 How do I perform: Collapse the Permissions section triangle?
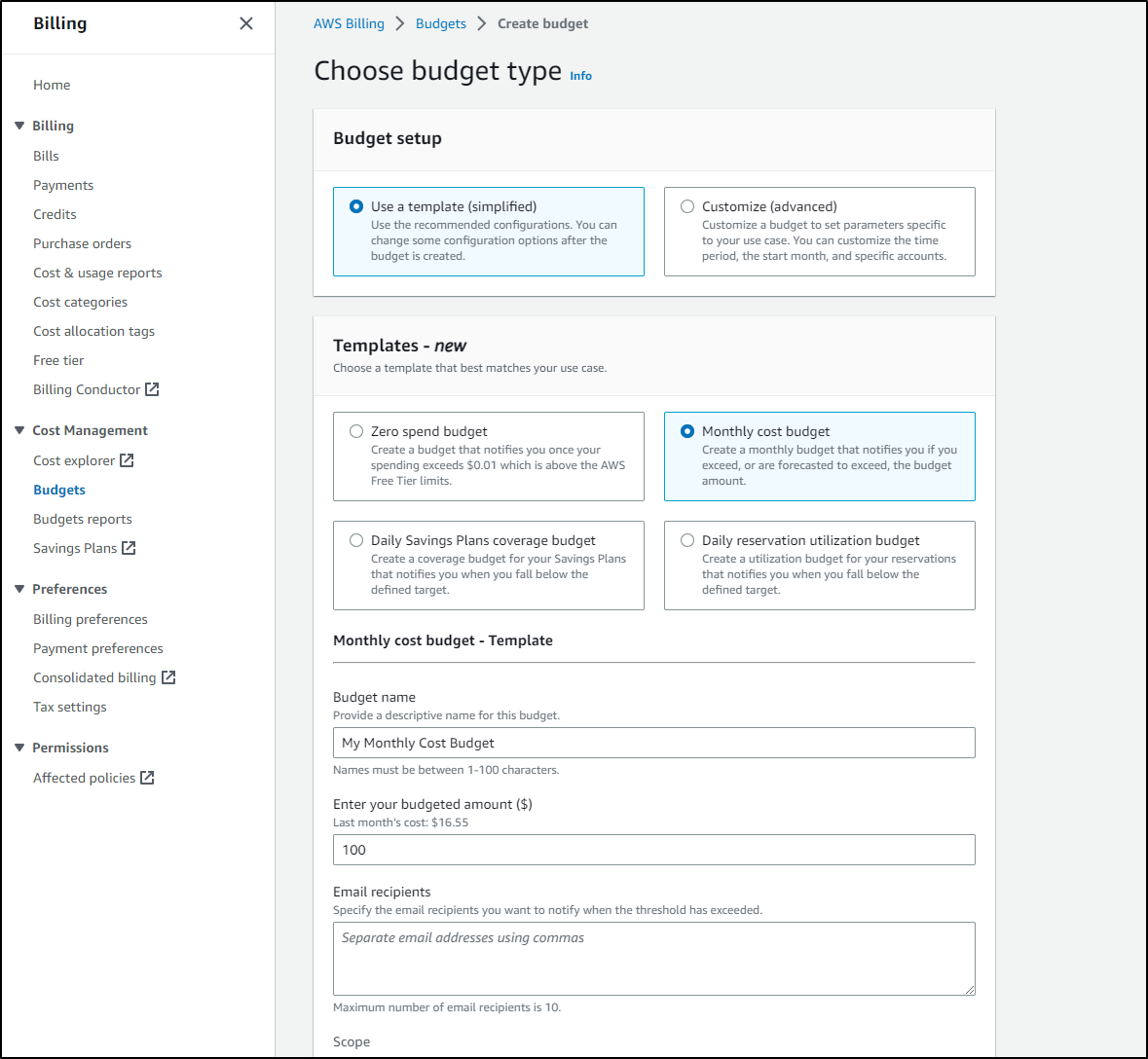tap(19, 748)
